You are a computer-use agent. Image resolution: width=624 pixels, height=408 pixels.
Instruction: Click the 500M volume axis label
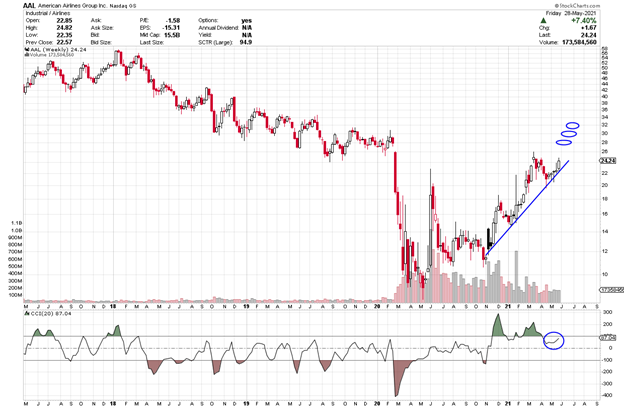16,266
